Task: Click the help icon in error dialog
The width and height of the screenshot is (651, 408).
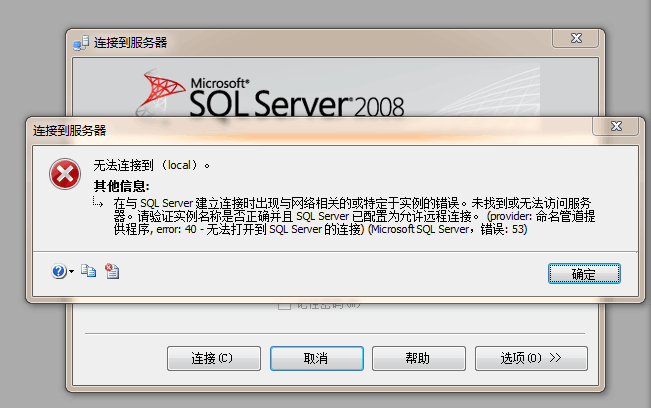Action: tap(59, 271)
